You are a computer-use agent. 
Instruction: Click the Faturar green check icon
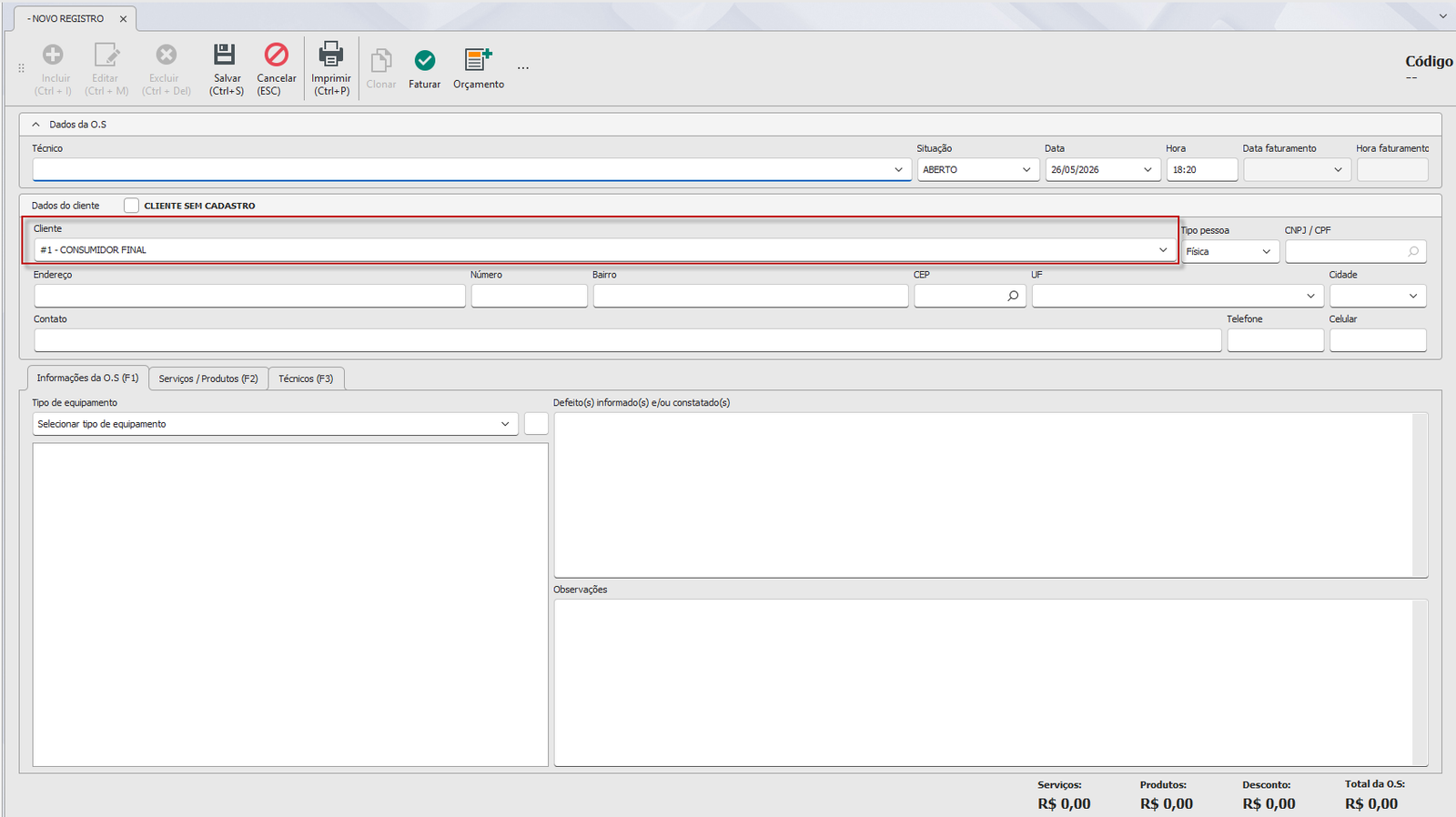(424, 60)
